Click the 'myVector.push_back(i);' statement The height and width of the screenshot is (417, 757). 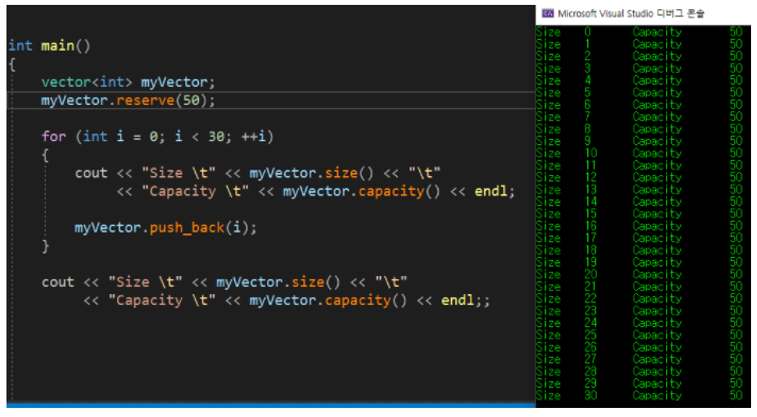pyautogui.click(x=166, y=227)
